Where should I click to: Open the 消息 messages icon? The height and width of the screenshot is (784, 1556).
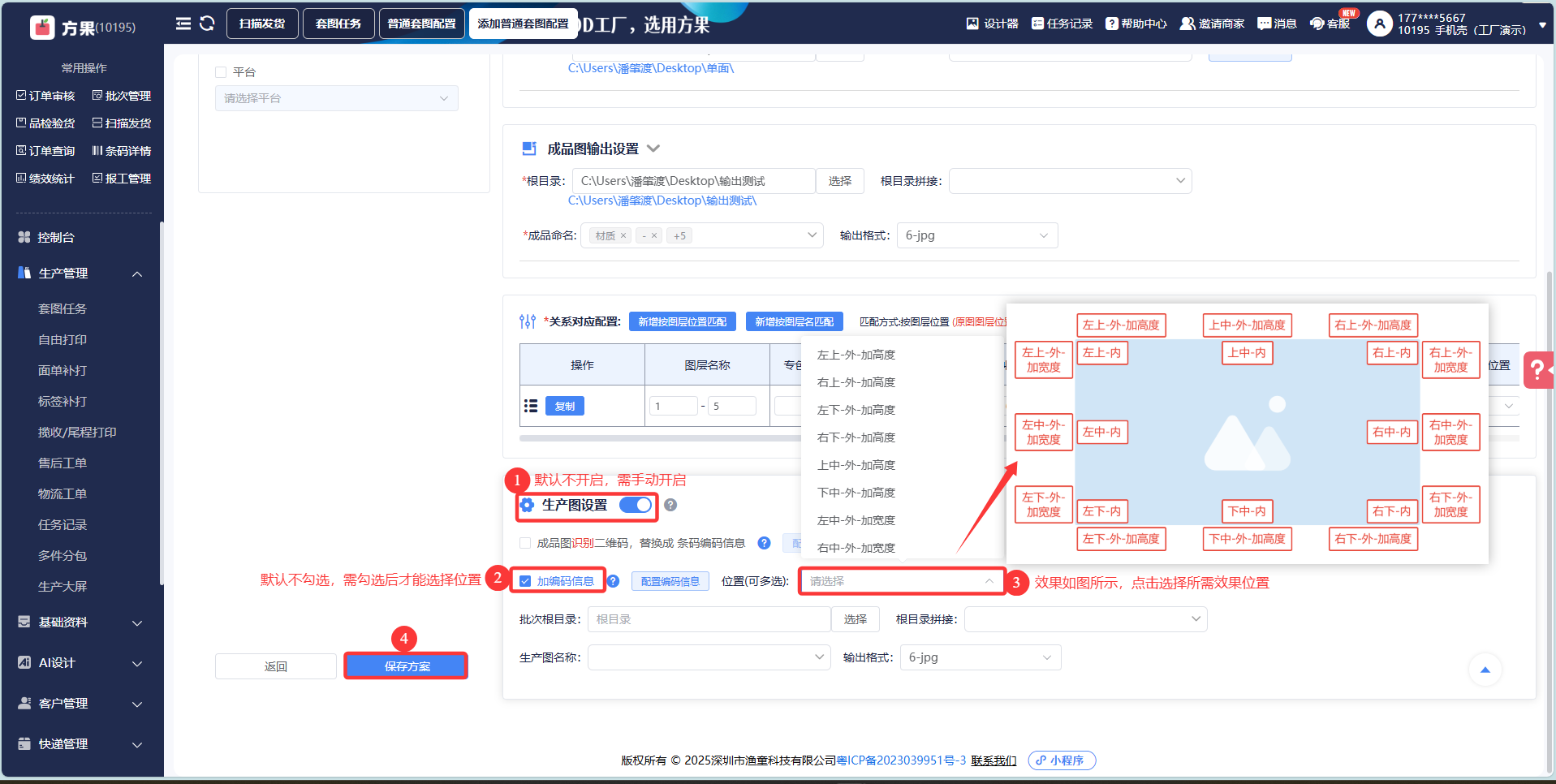pos(1264,24)
